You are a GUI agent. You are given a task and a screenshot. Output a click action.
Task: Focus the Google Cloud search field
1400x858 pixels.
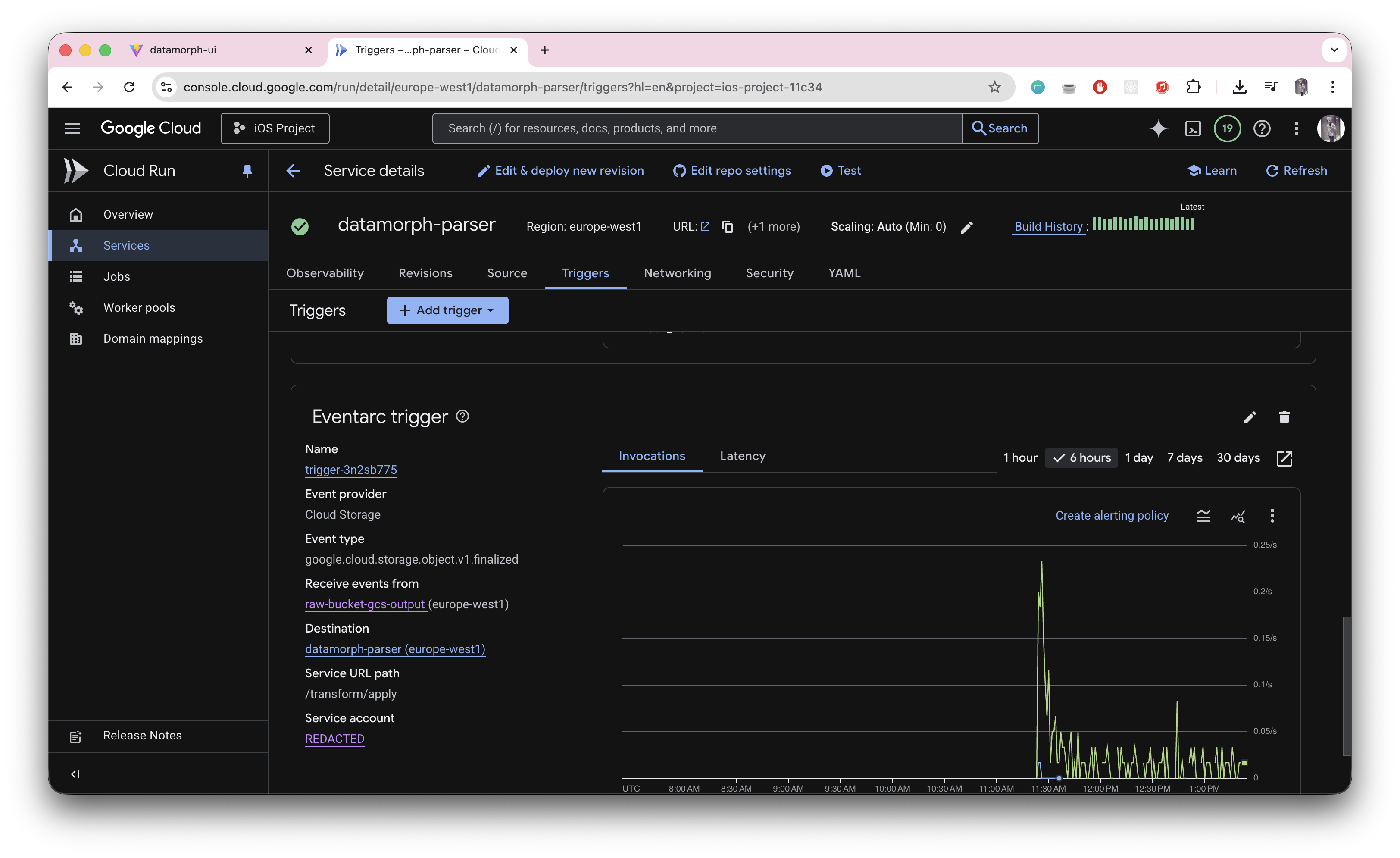[696, 128]
